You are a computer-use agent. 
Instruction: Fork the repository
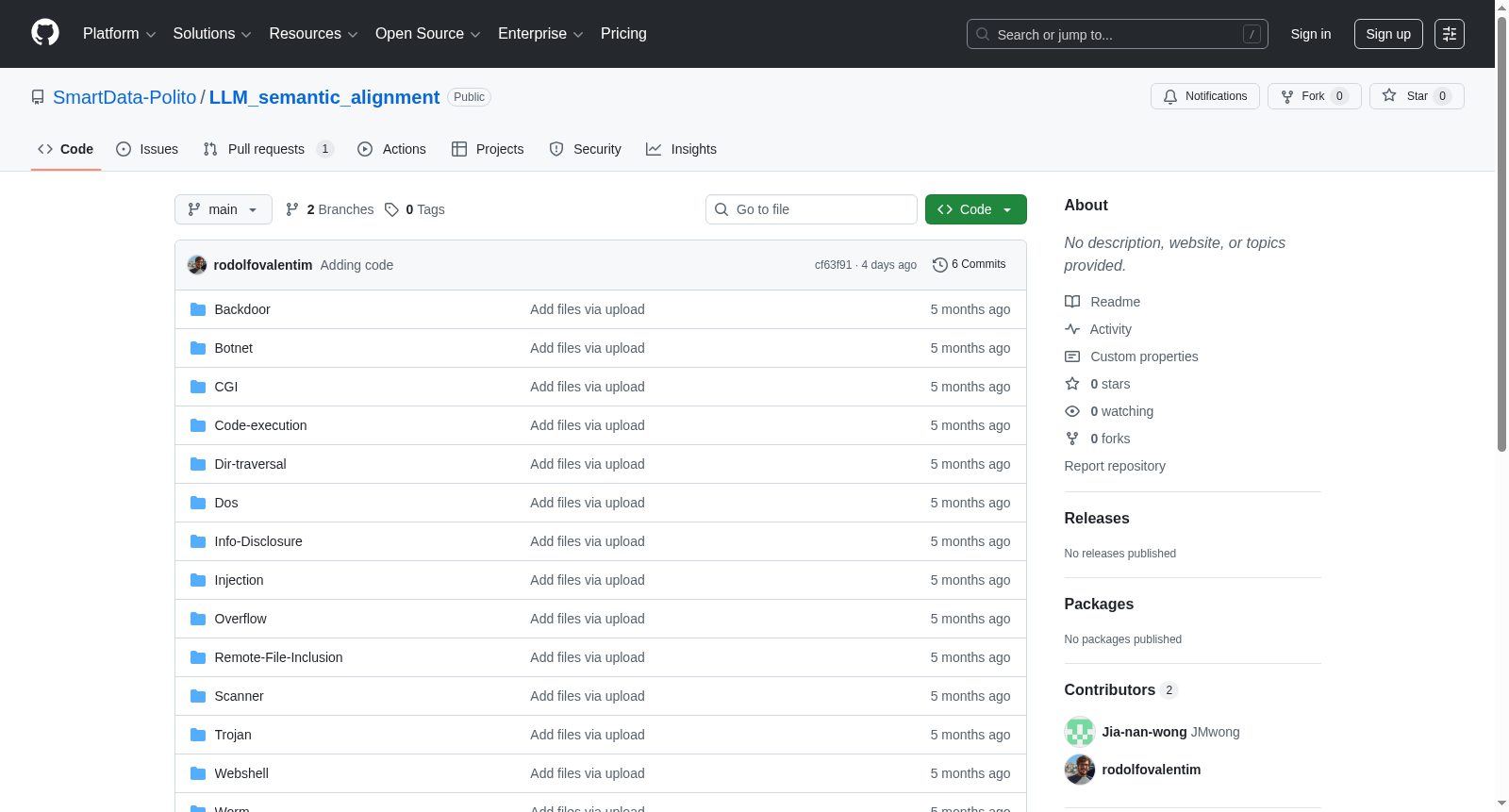pos(1315,96)
